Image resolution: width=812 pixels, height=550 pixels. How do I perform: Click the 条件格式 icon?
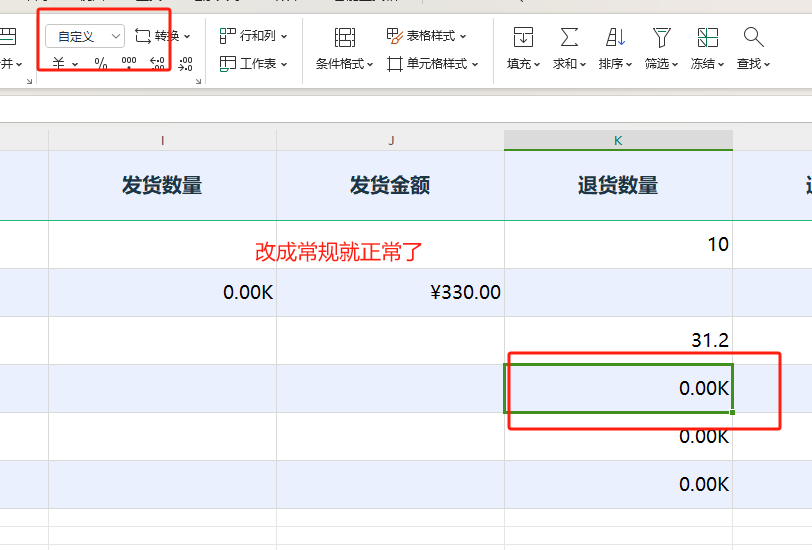point(344,37)
